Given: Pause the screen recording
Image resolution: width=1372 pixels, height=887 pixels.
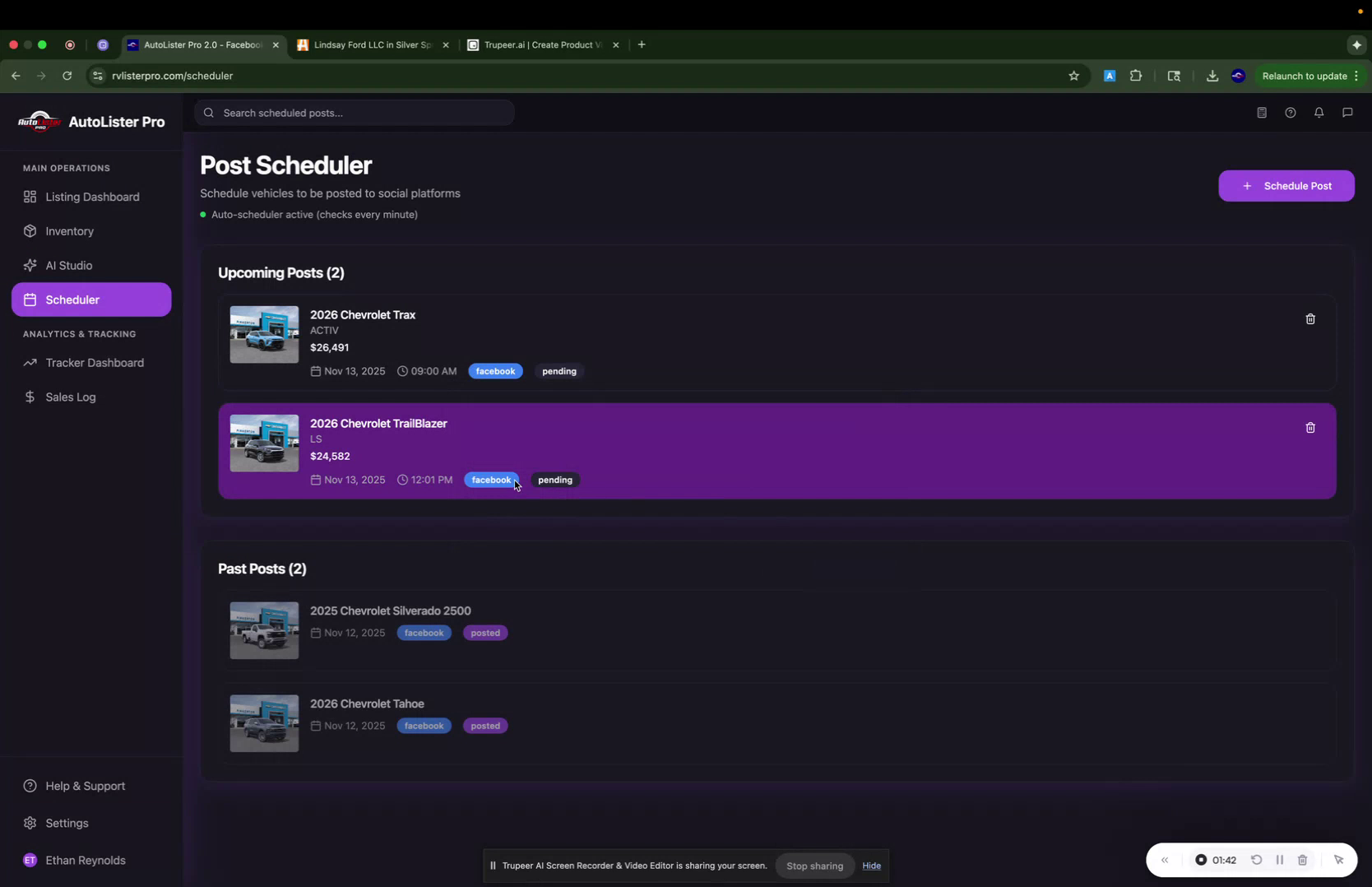Looking at the screenshot, I should tap(1280, 859).
